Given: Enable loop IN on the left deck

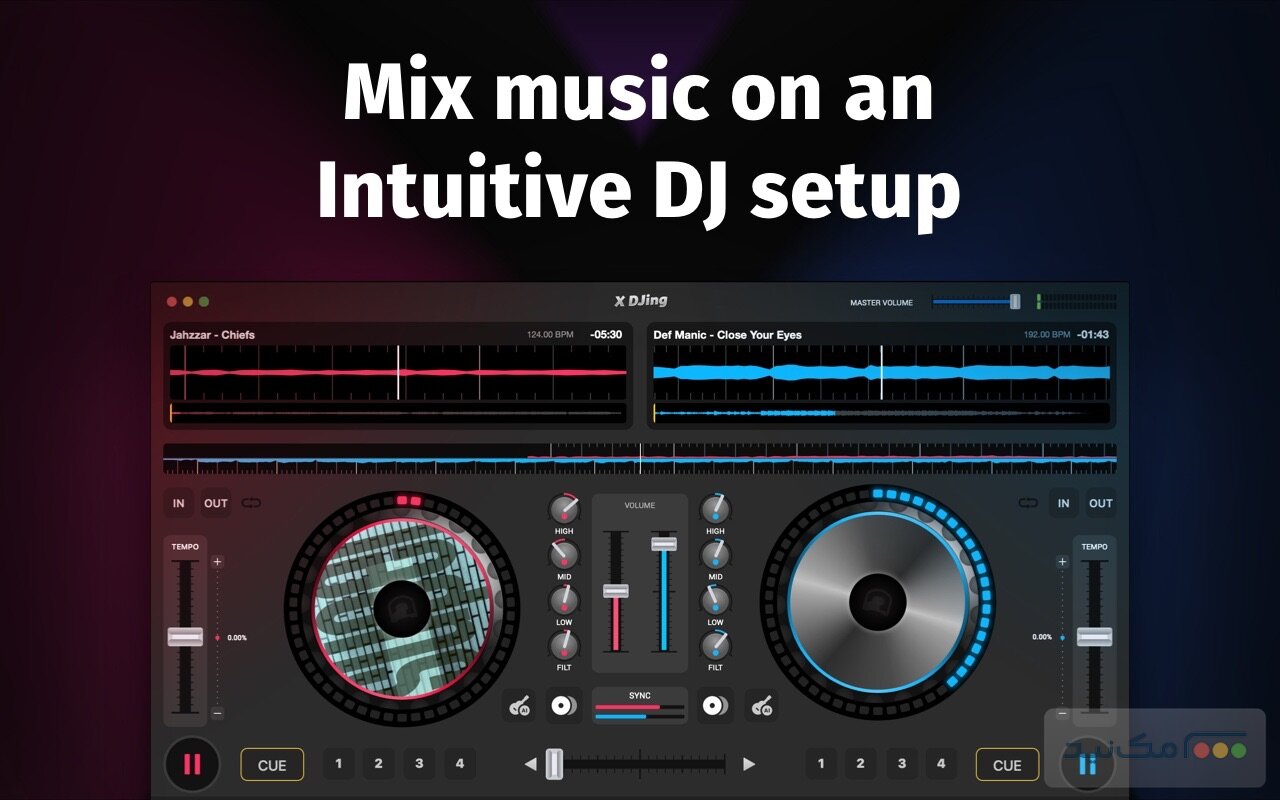Looking at the screenshot, I should pyautogui.click(x=178, y=503).
